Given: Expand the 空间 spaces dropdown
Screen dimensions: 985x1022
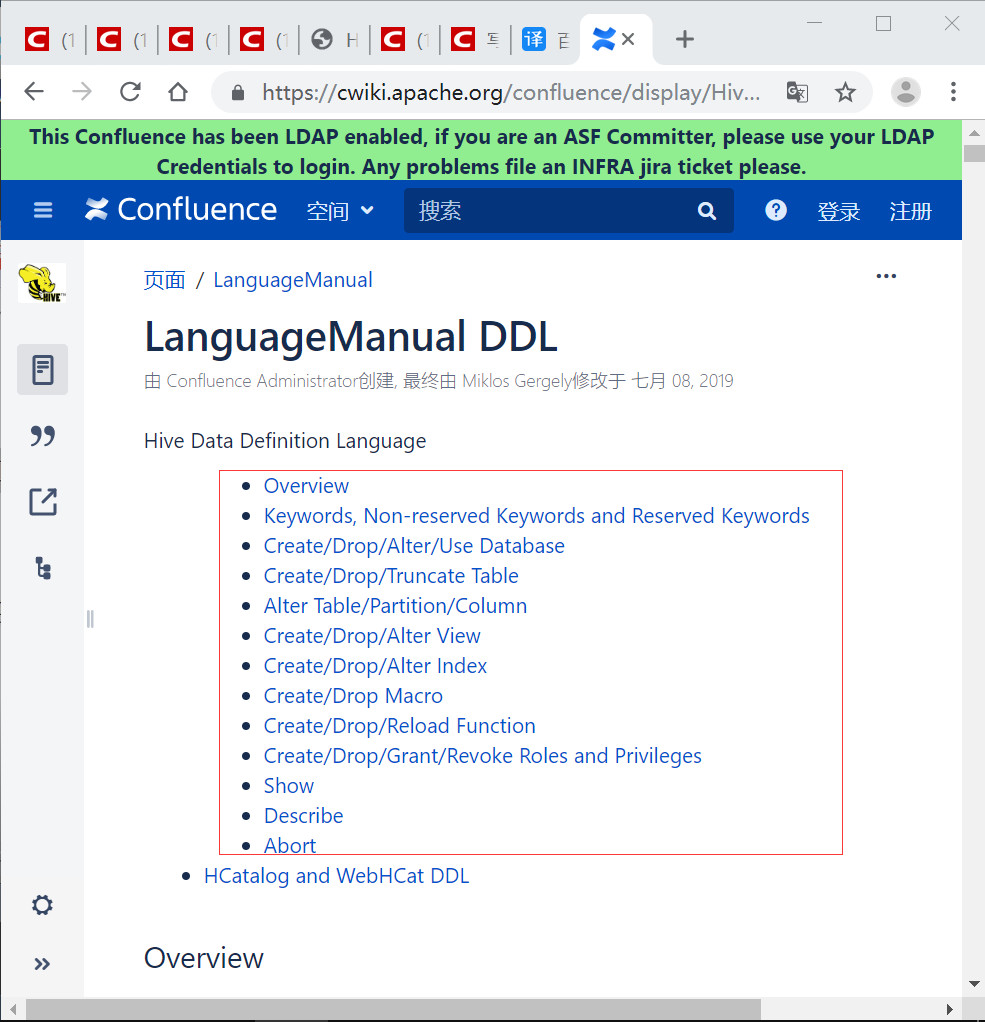Looking at the screenshot, I should click(340, 211).
